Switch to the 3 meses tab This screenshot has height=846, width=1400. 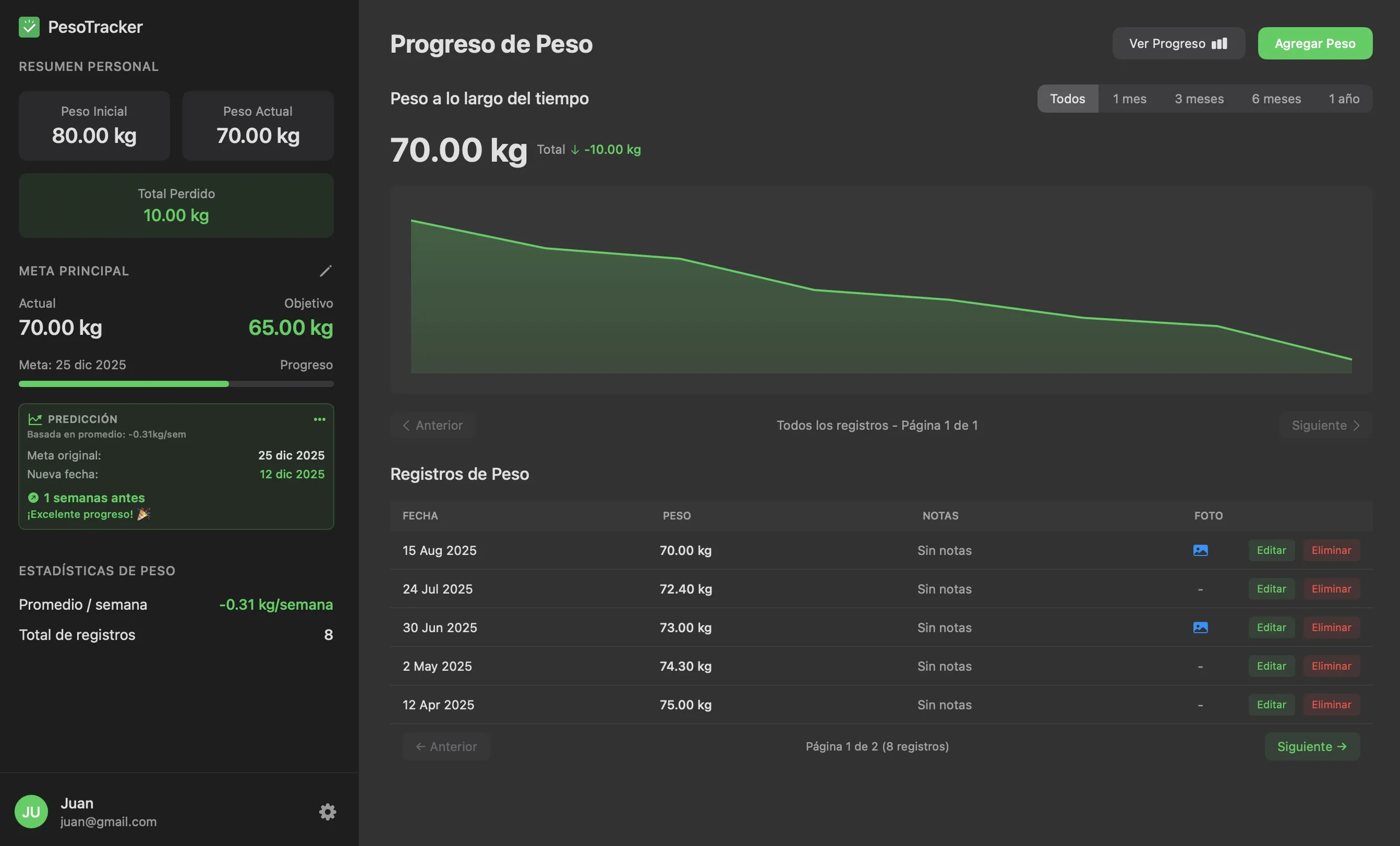tap(1199, 98)
